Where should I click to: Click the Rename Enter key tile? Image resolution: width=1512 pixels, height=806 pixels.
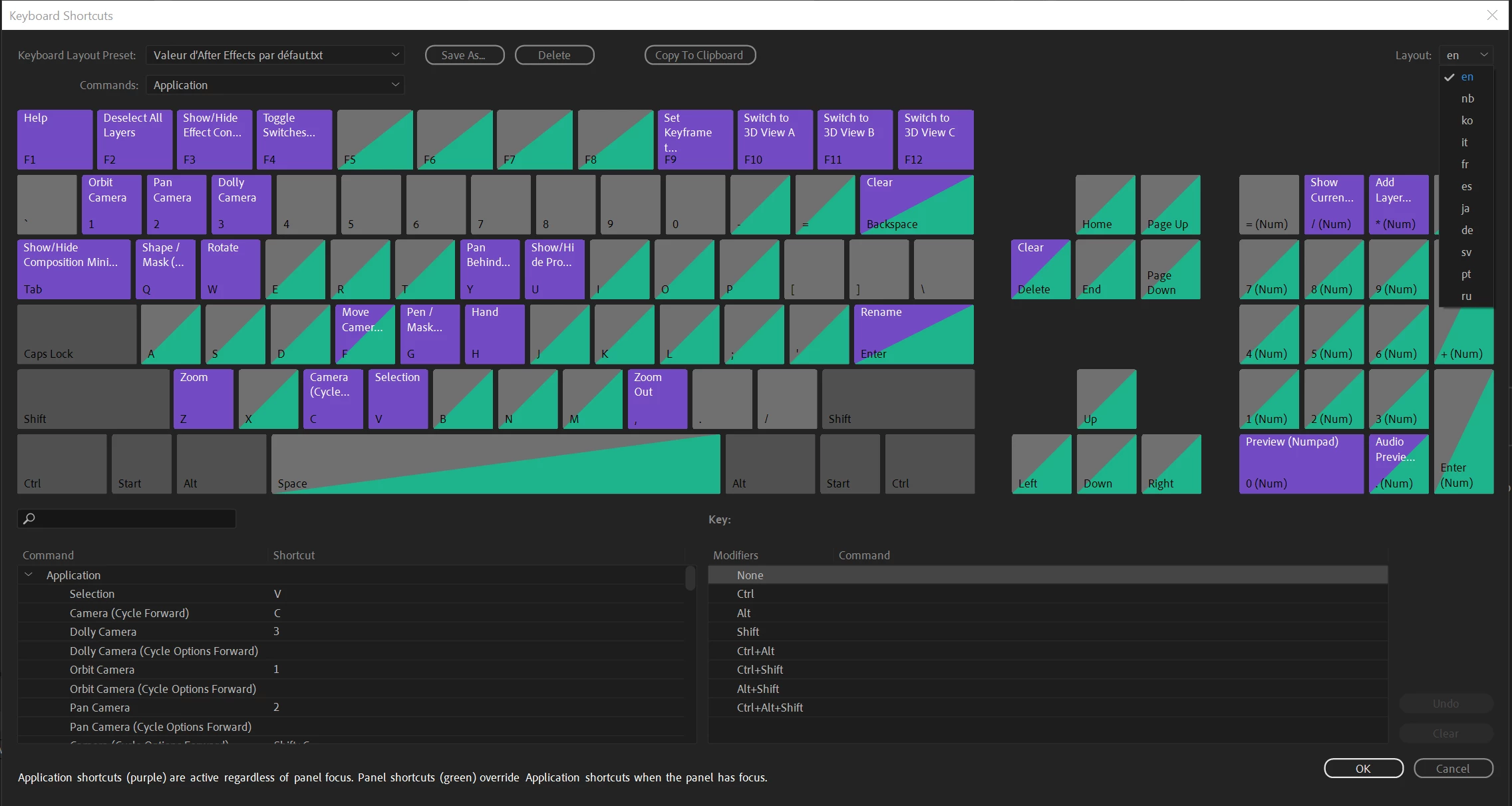[x=913, y=334]
